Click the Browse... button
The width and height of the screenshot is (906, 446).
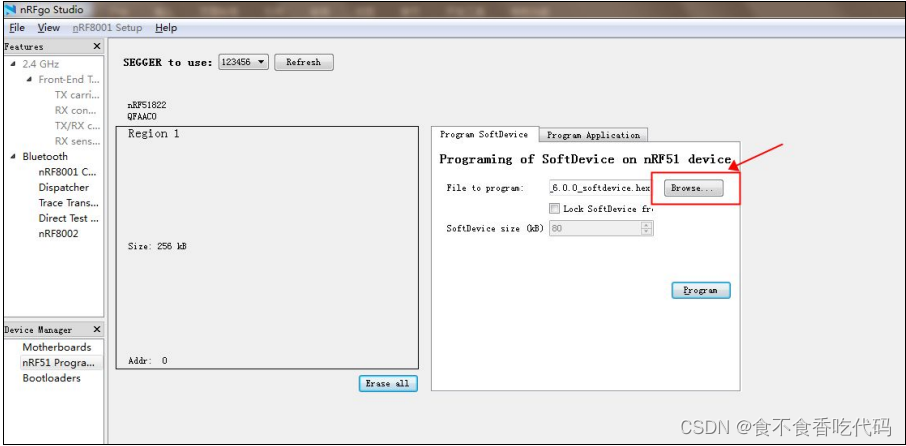[693, 188]
